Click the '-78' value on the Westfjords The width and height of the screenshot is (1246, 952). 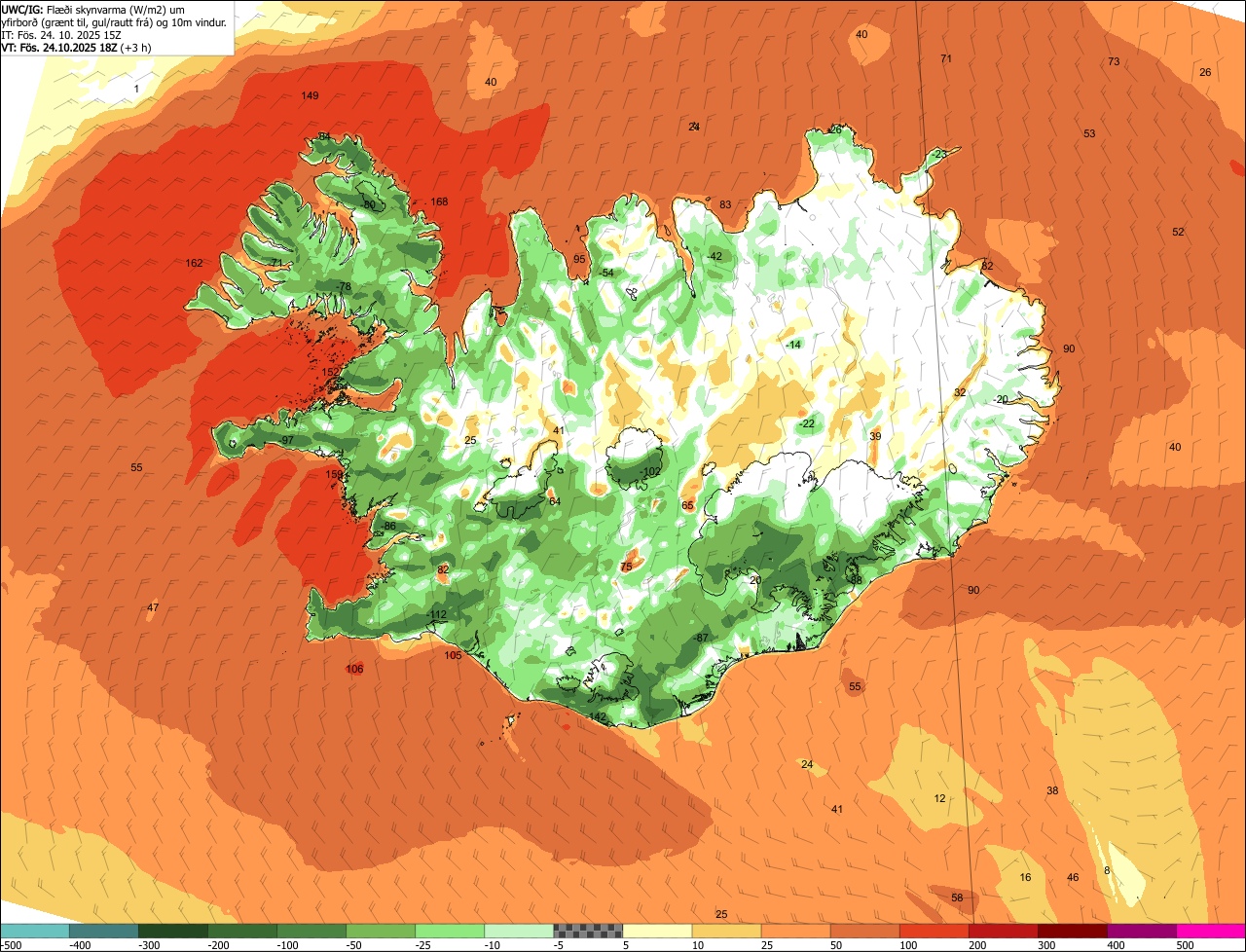343,286
